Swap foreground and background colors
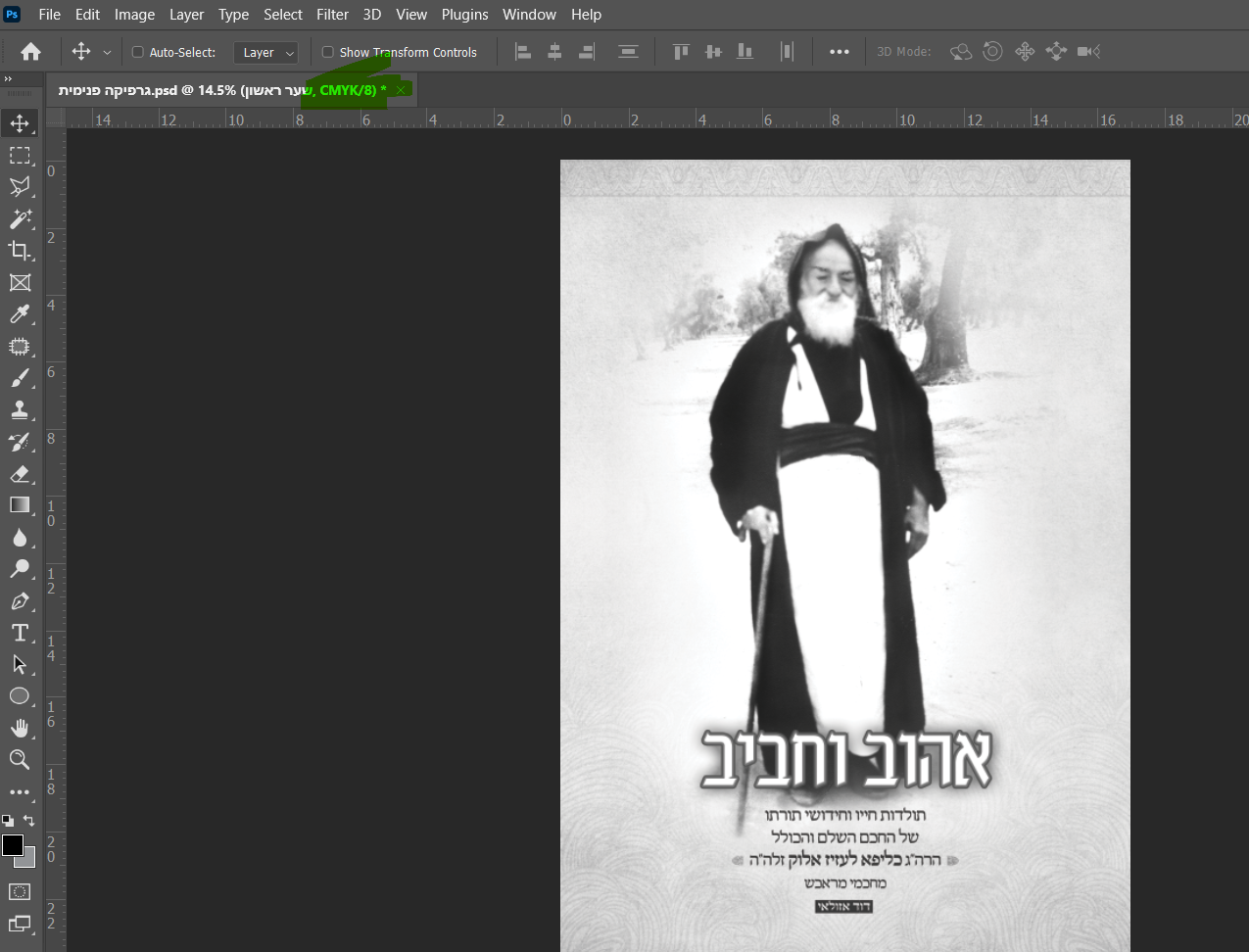The width and height of the screenshot is (1249, 952). pyautogui.click(x=29, y=820)
